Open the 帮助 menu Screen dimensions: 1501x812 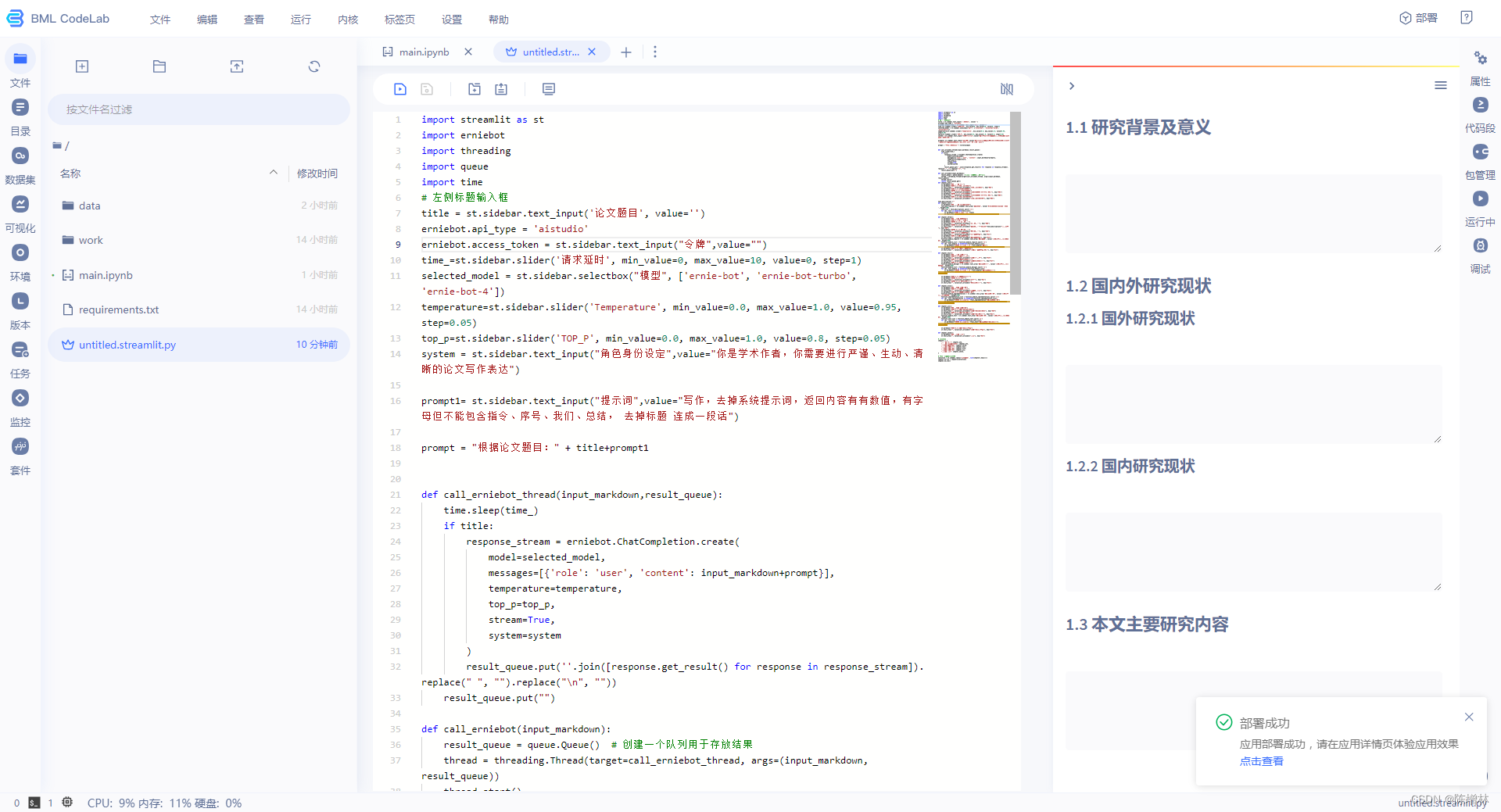[499, 20]
